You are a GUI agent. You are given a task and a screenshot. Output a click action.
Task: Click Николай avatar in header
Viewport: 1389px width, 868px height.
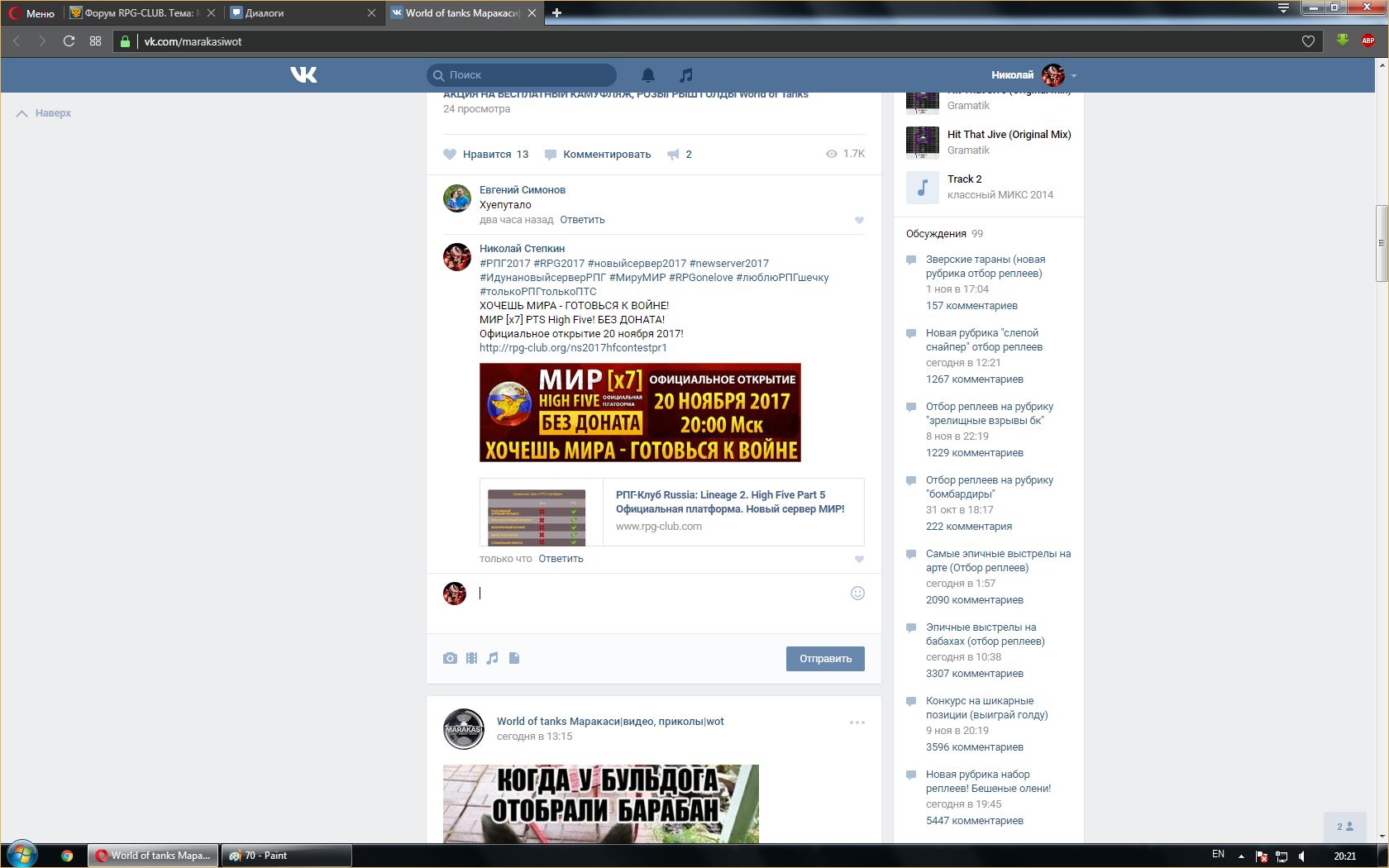1053,74
